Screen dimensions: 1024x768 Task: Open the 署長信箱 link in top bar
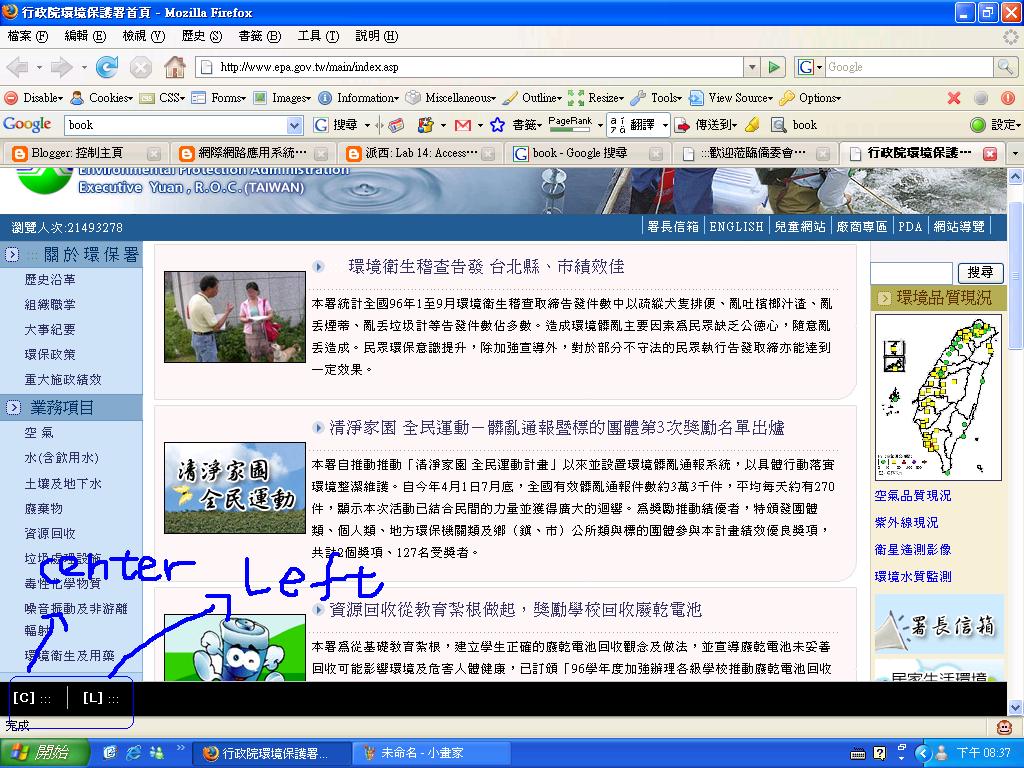[673, 227]
